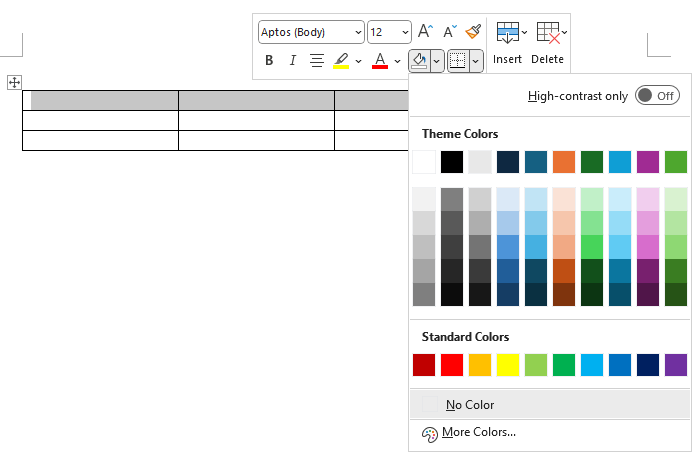Screen dimensions: 698x458
Task: Apply yellow text highlight color
Action: click(341, 60)
